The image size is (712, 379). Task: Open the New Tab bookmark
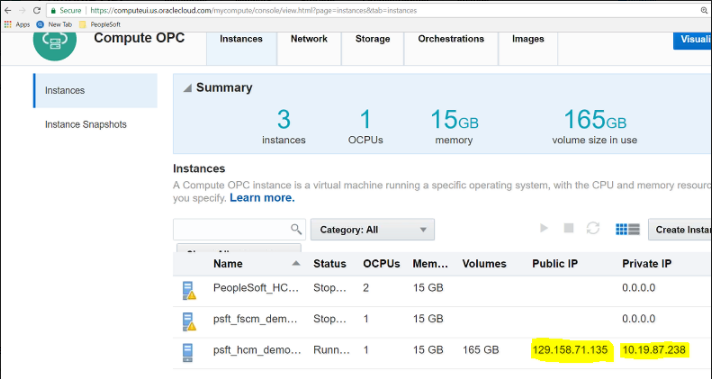tap(54, 25)
